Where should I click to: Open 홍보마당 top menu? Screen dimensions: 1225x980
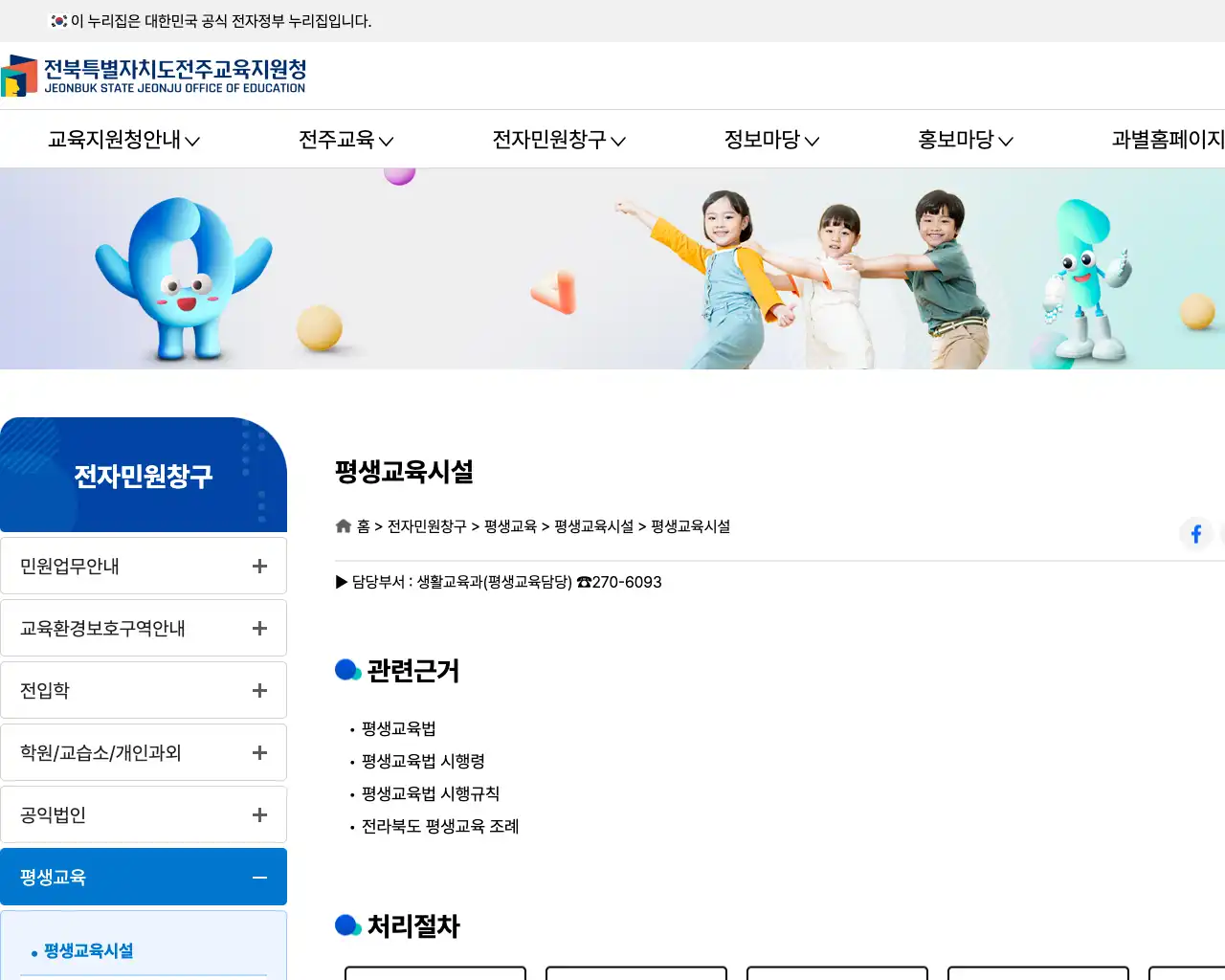(x=966, y=140)
